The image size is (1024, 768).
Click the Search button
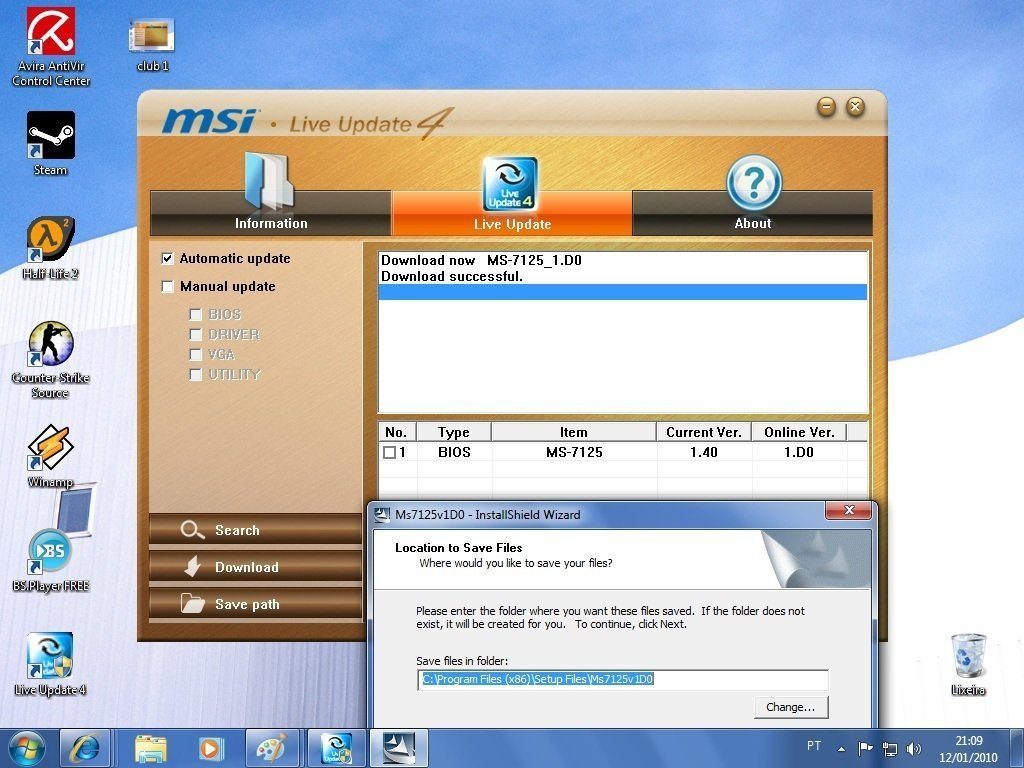[x=255, y=530]
